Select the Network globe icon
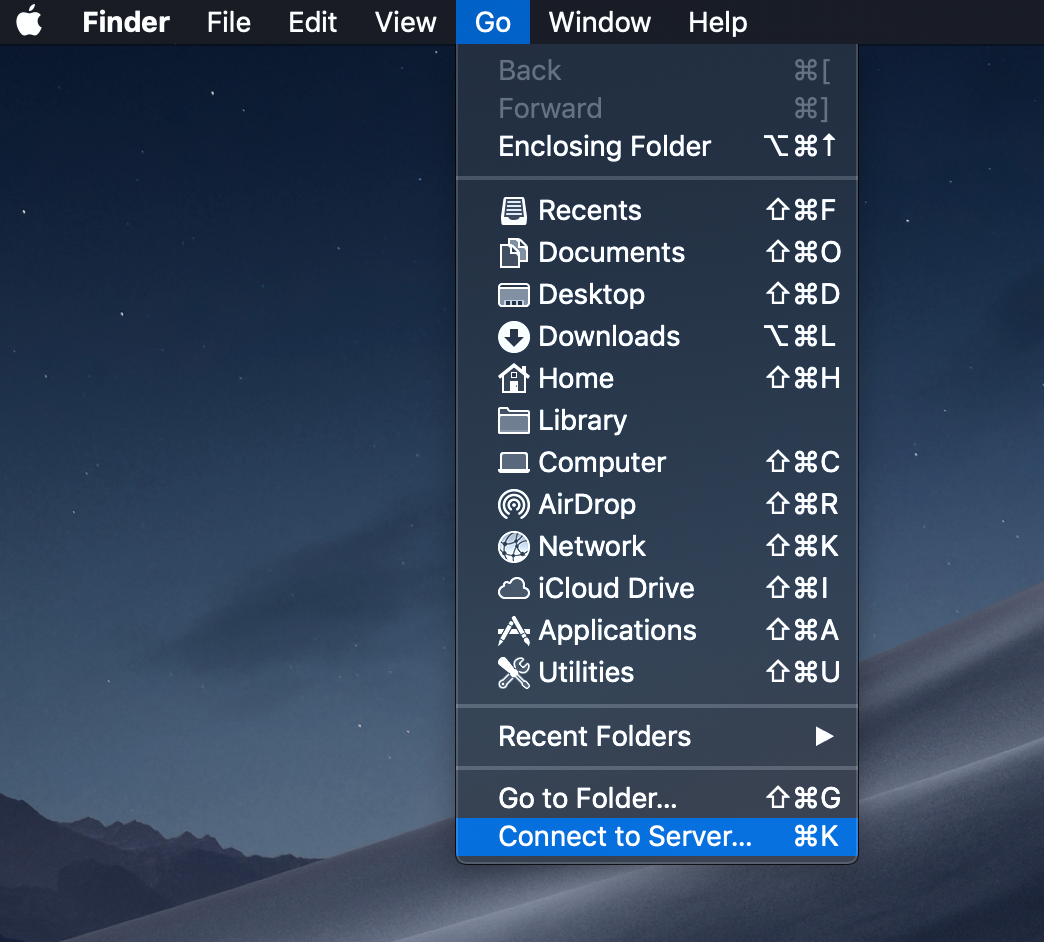Image resolution: width=1044 pixels, height=942 pixels. (514, 546)
